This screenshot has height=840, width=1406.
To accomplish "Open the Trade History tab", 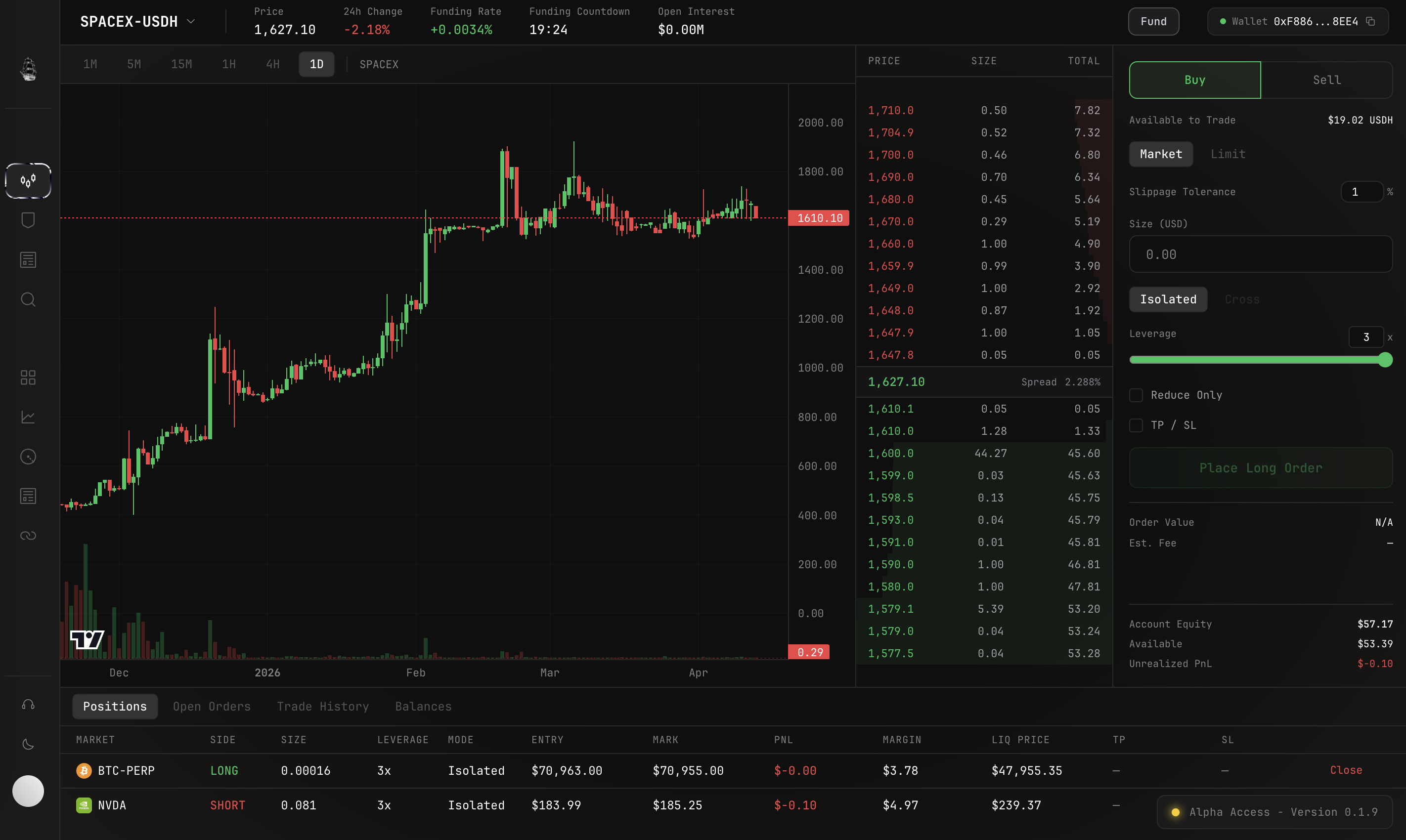I will 323,707.
